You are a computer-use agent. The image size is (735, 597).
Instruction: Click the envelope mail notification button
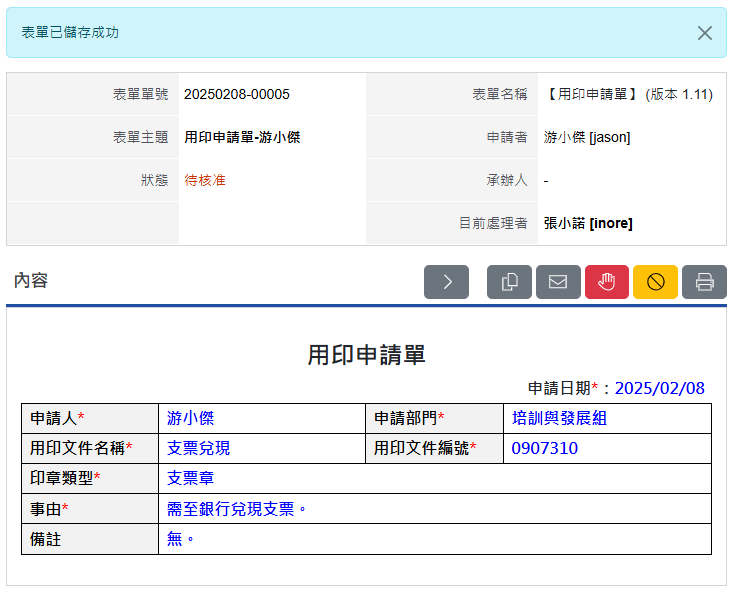(558, 282)
